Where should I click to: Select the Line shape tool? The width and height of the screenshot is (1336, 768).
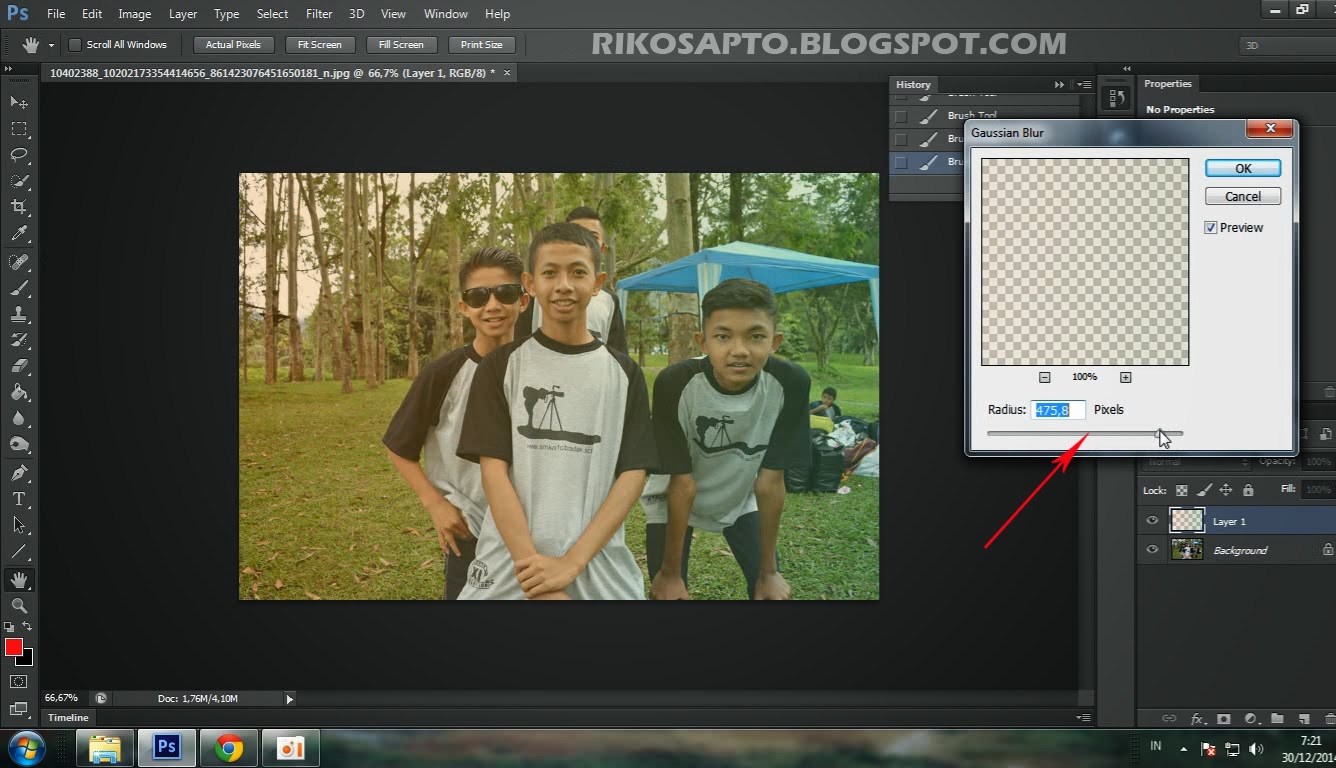[x=19, y=550]
